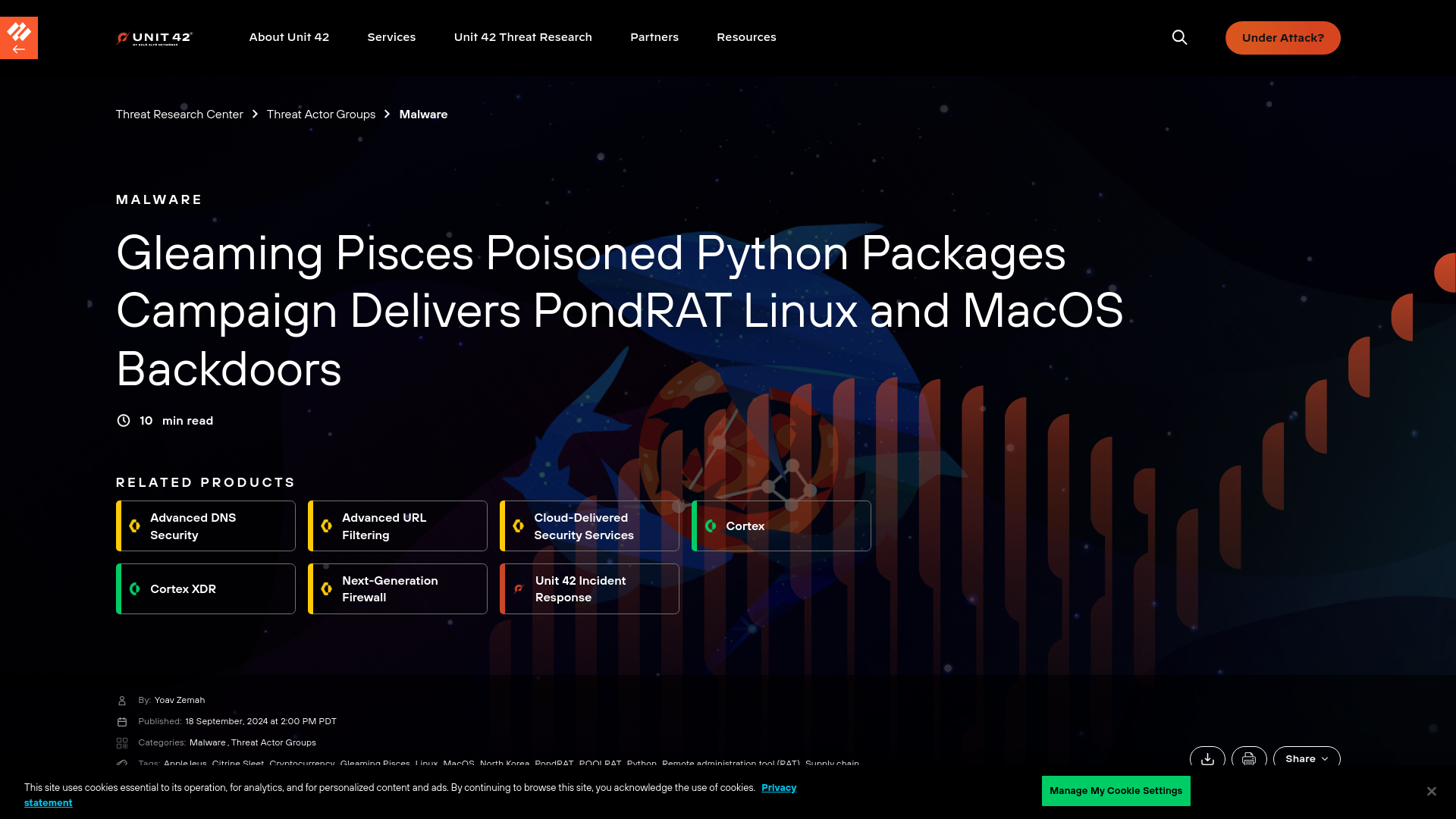The image size is (1456, 819).
Task: Expand the About Unit 42 navigation menu
Action: [x=289, y=37]
